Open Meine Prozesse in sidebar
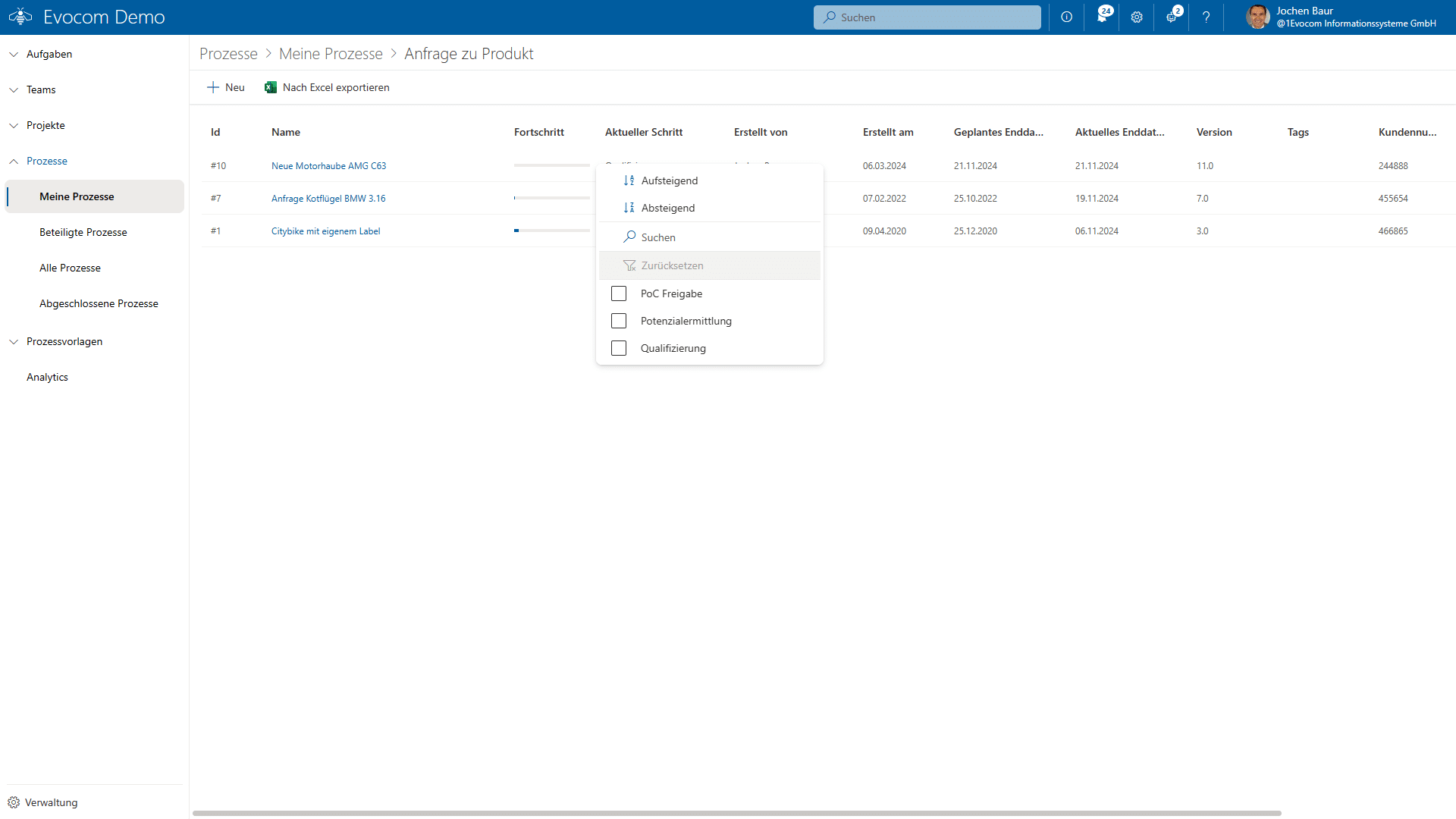The image size is (1456, 819). click(x=95, y=196)
